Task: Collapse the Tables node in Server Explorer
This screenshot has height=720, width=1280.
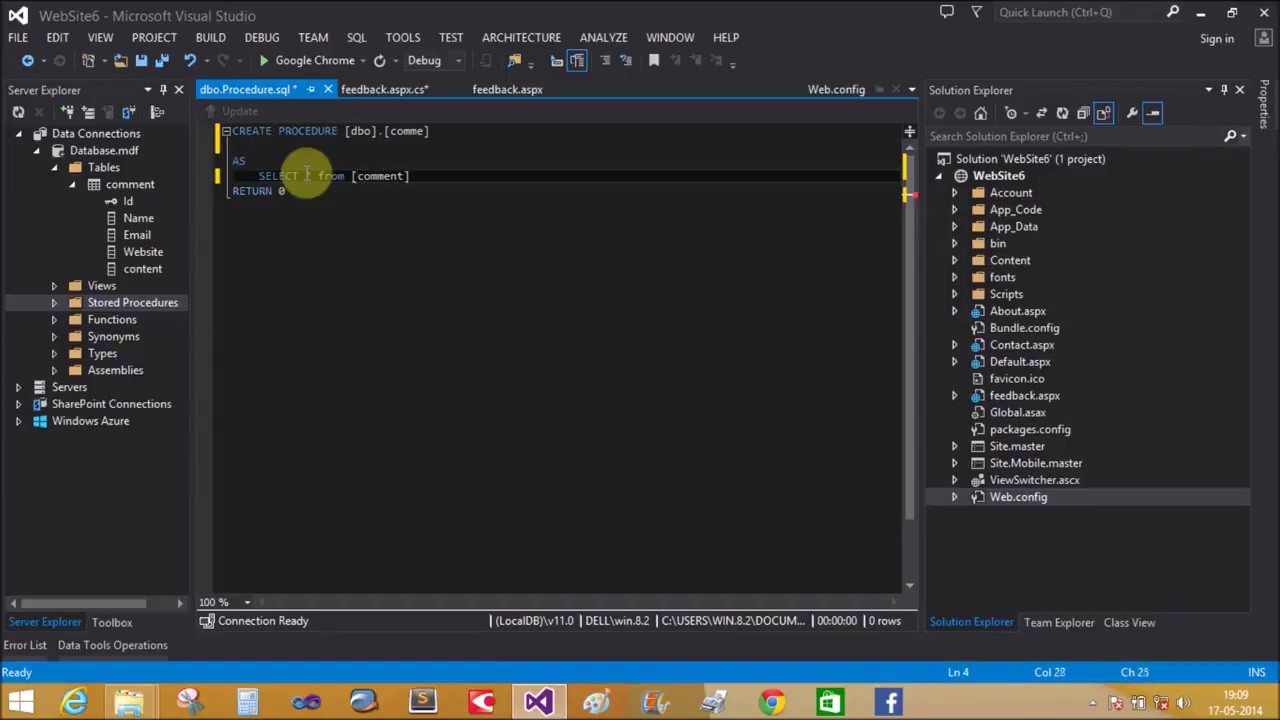Action: coord(55,168)
